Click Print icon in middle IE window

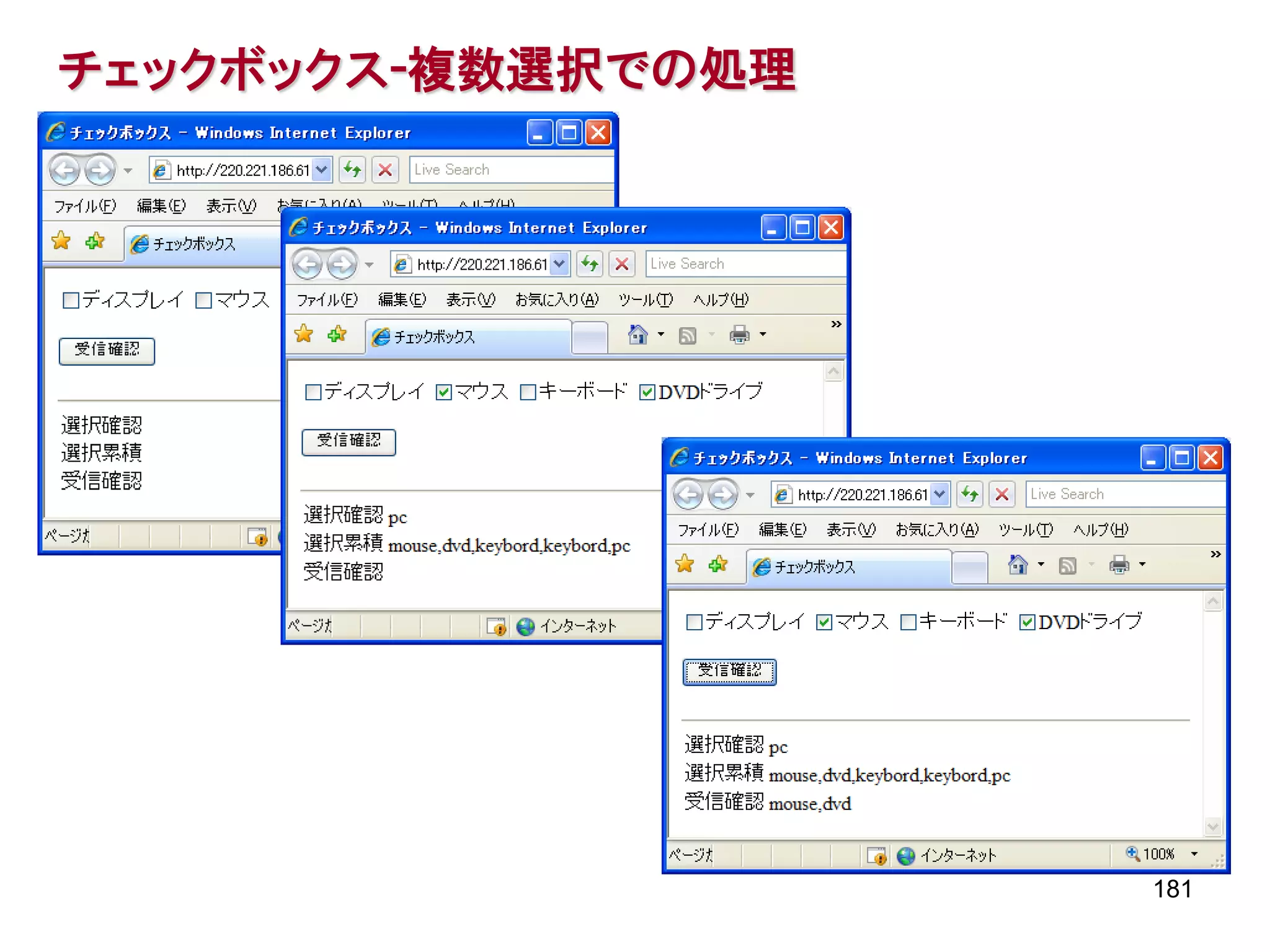(x=739, y=335)
